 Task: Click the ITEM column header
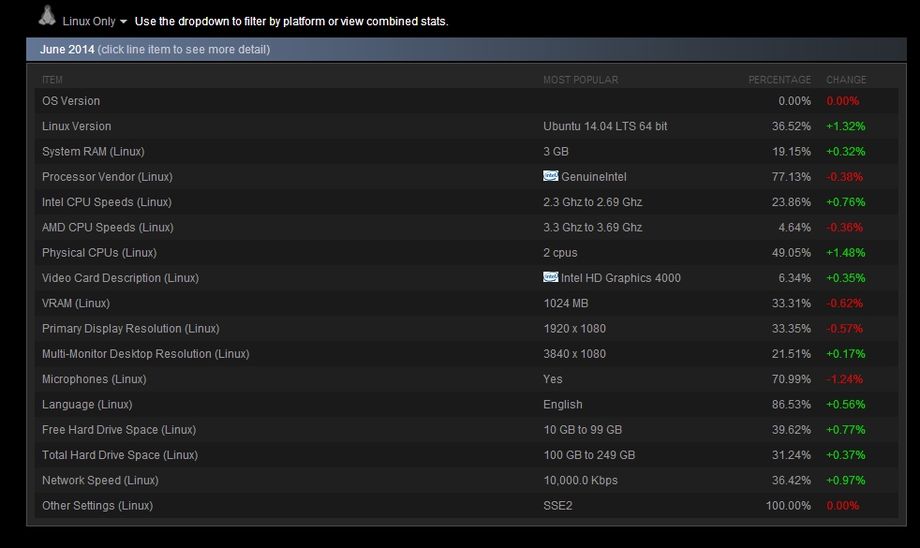pyautogui.click(x=52, y=80)
